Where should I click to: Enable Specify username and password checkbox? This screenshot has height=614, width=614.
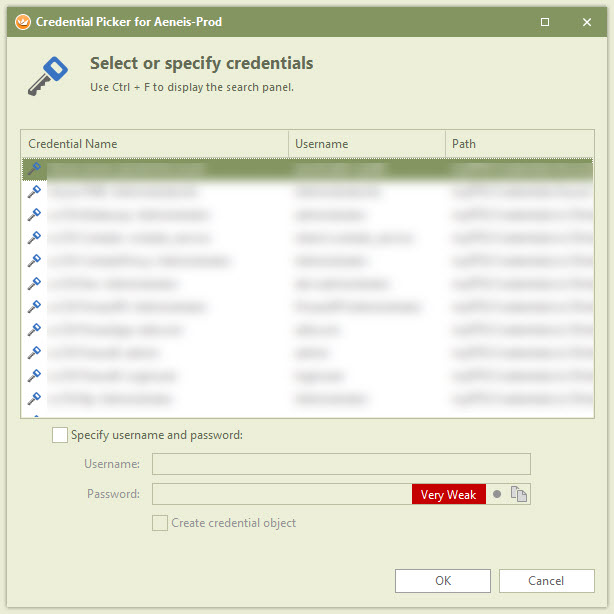point(60,435)
